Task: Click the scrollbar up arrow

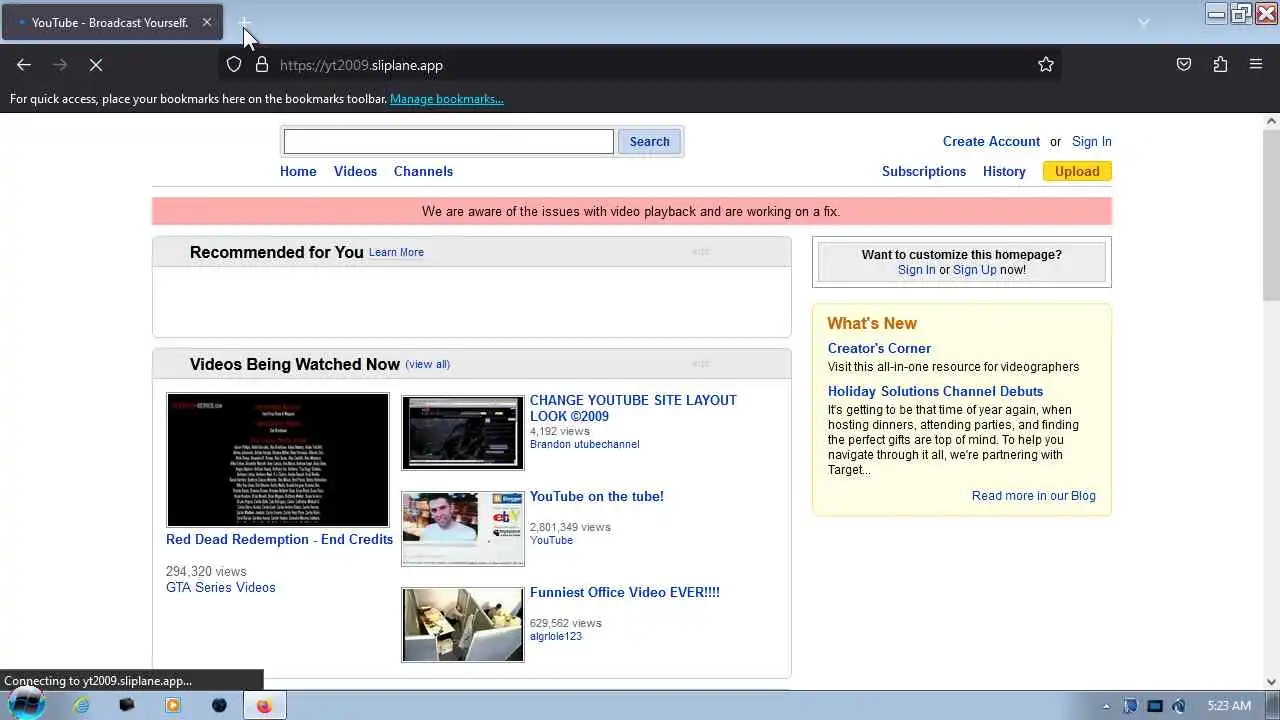Action: (1271, 121)
